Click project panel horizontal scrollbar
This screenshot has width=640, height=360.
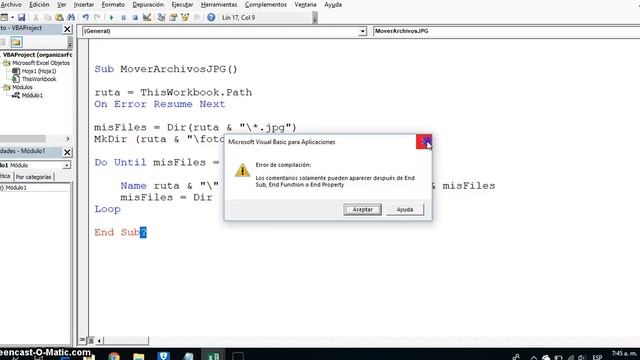(x=23, y=139)
